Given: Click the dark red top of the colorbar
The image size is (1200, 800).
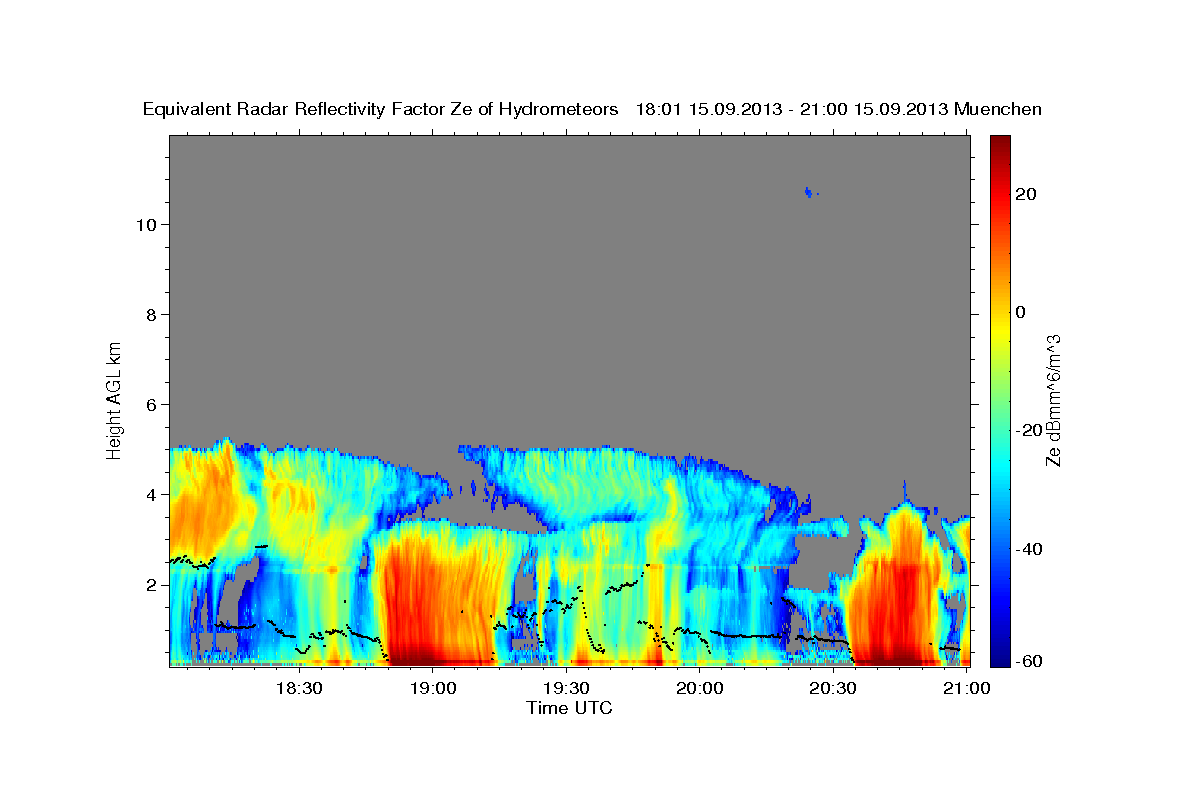Looking at the screenshot, I should [x=1000, y=146].
